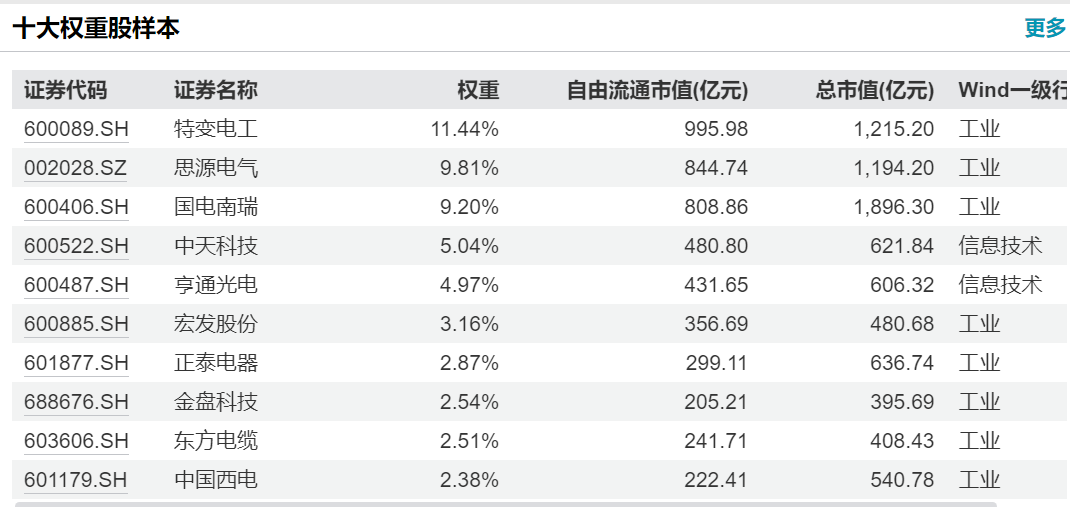Open stock code 601877.SH
This screenshot has width=1070, height=507.
(x=76, y=363)
